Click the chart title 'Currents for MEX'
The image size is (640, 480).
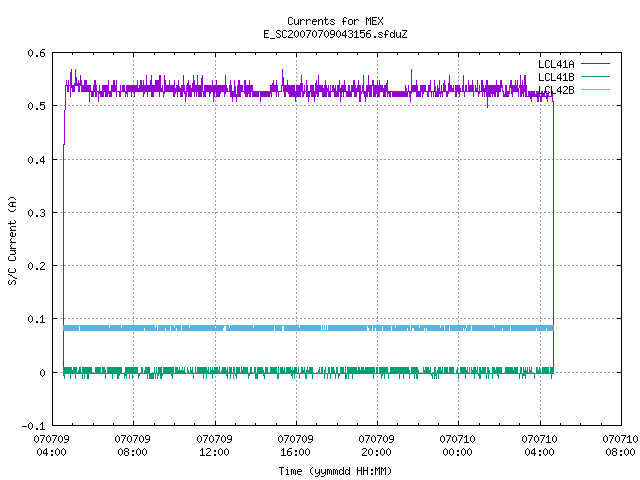335,21
